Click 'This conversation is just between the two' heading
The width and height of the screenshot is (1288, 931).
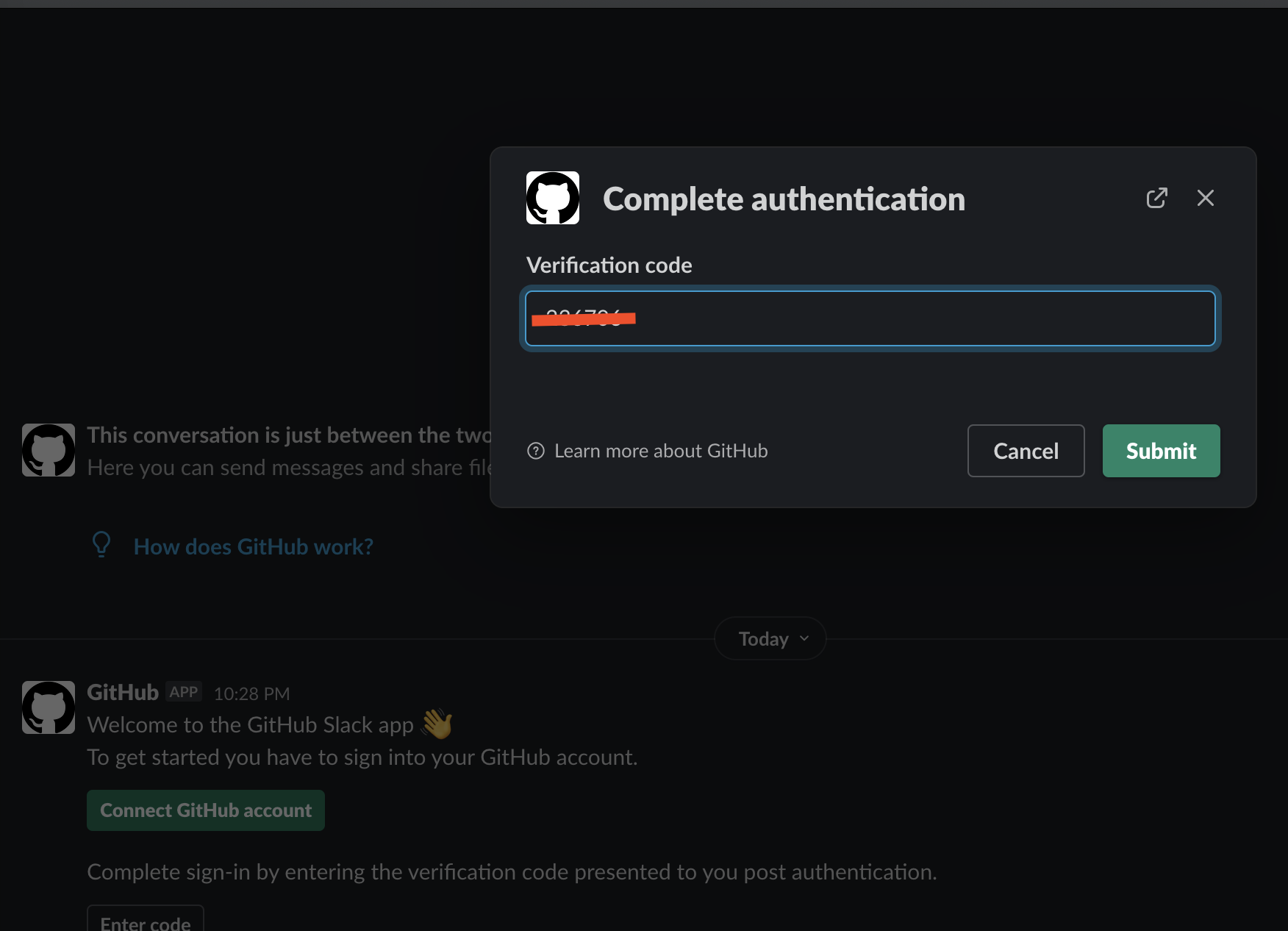289,435
